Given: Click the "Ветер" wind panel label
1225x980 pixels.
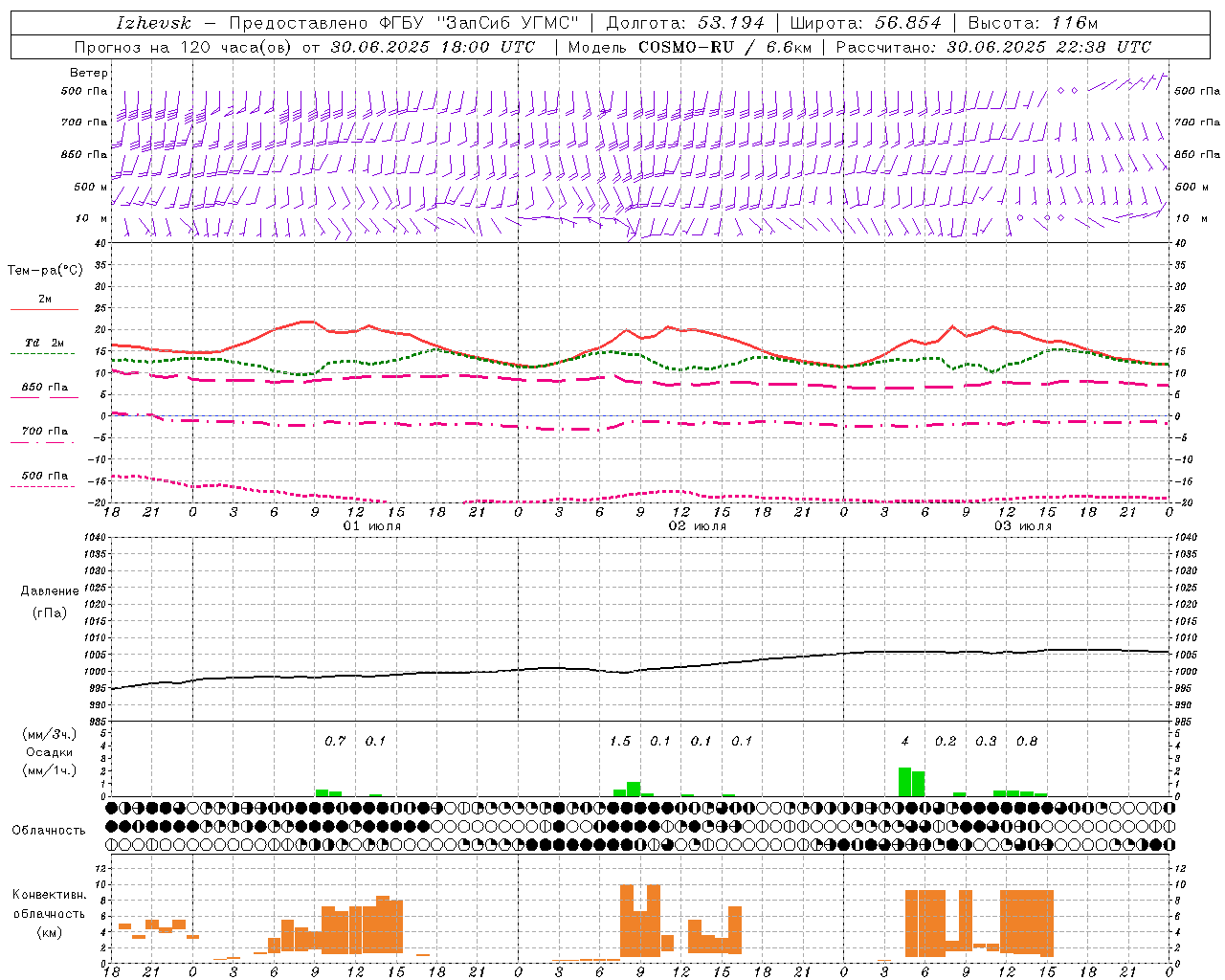Looking at the screenshot, I should tap(89, 73).
